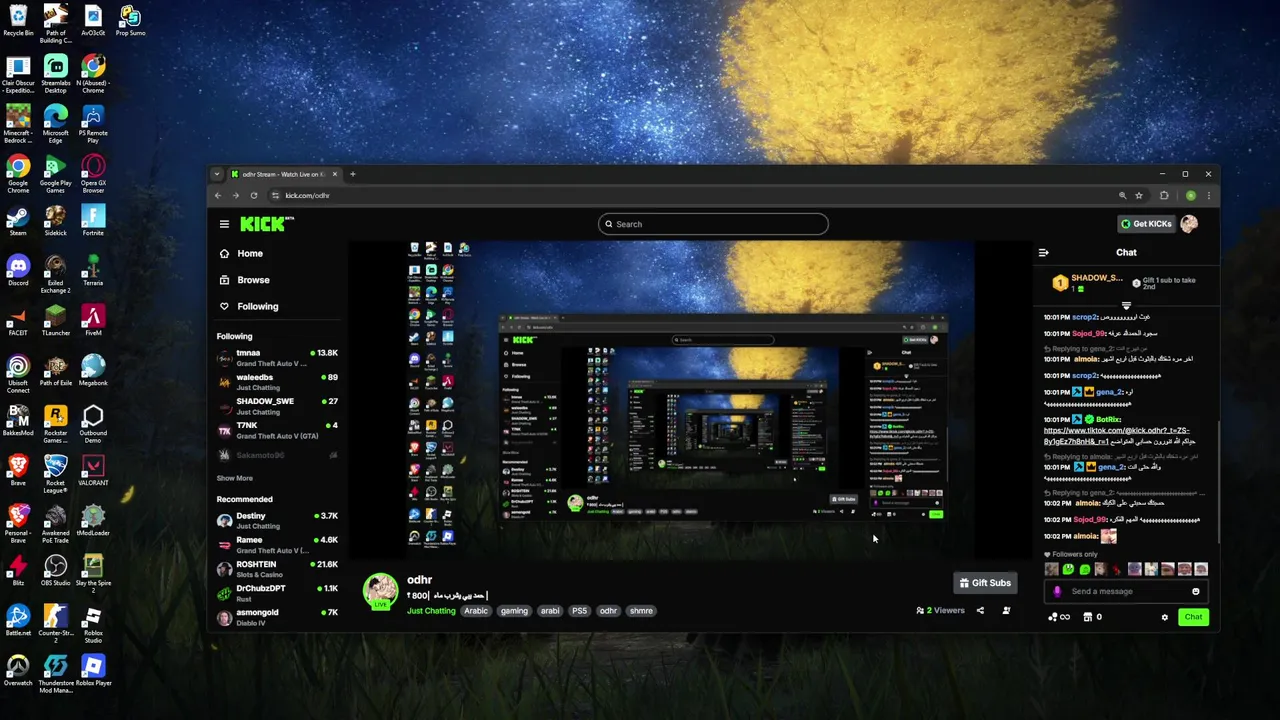Open DrChubzDPT recommended channel
Screen dimensions: 1280x720
pos(278,593)
